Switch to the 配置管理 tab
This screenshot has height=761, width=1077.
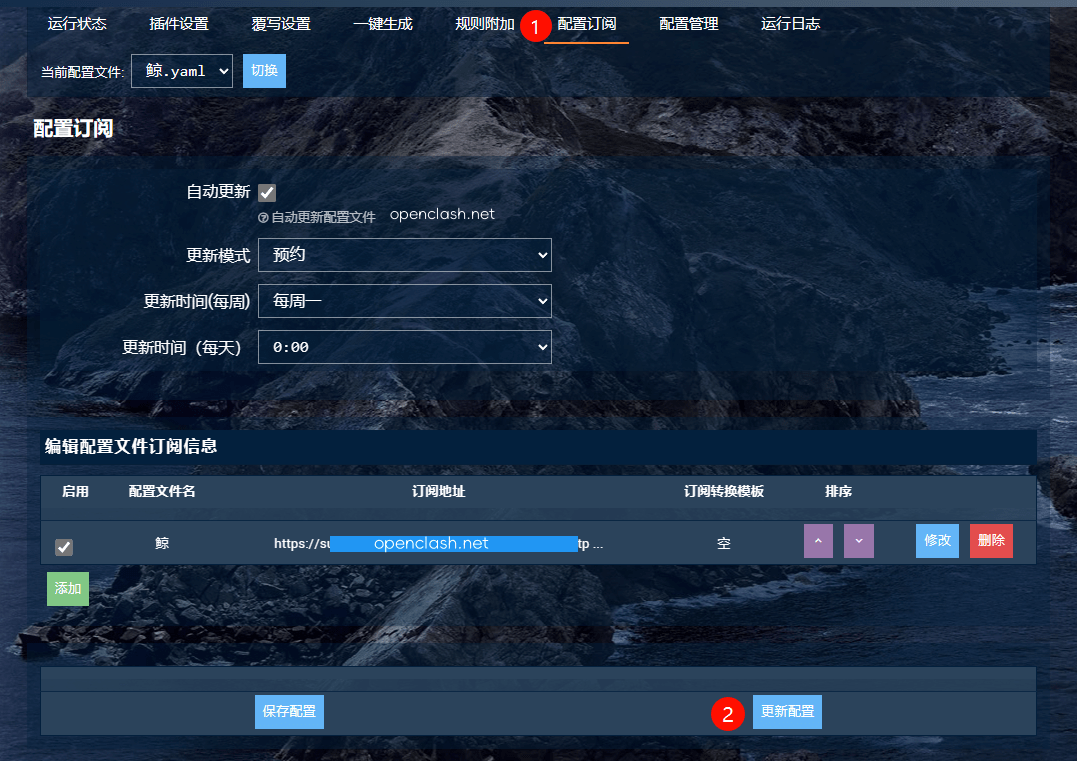coord(689,24)
